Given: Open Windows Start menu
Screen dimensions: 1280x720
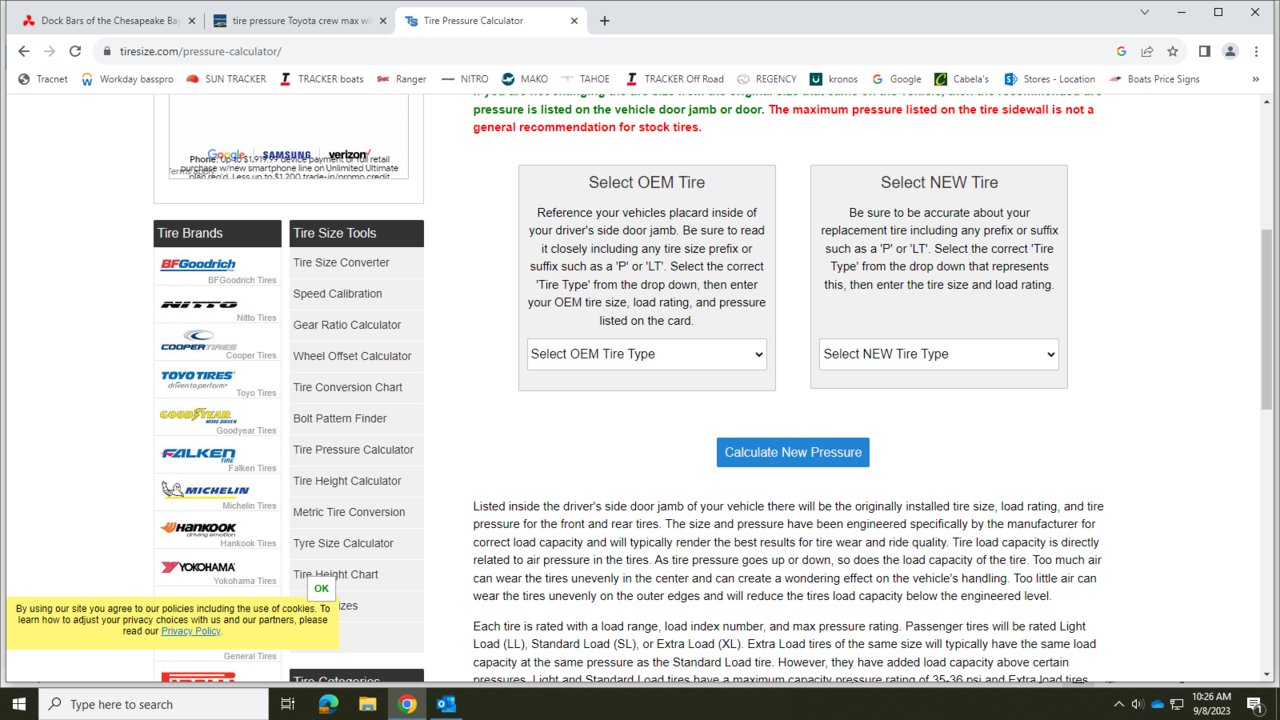Looking at the screenshot, I should pyautogui.click(x=19, y=704).
